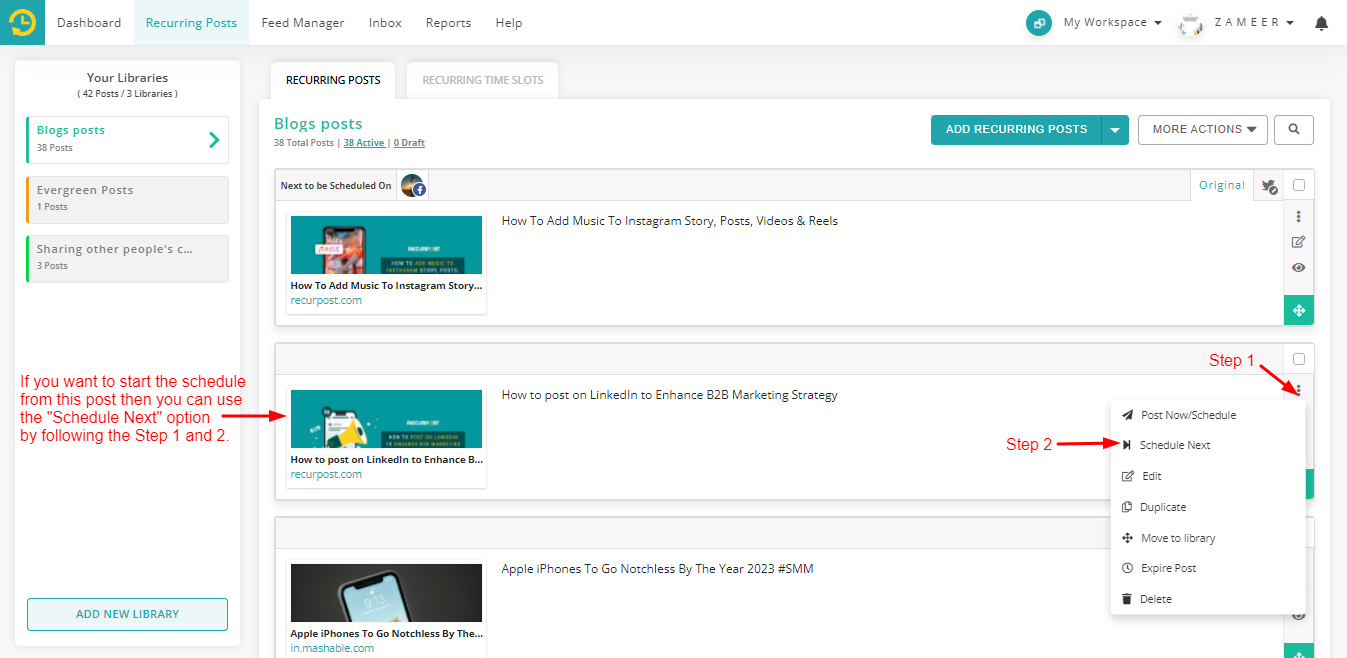This screenshot has width=1347, height=658.
Task: Open the notifications bell
Action: [1322, 23]
